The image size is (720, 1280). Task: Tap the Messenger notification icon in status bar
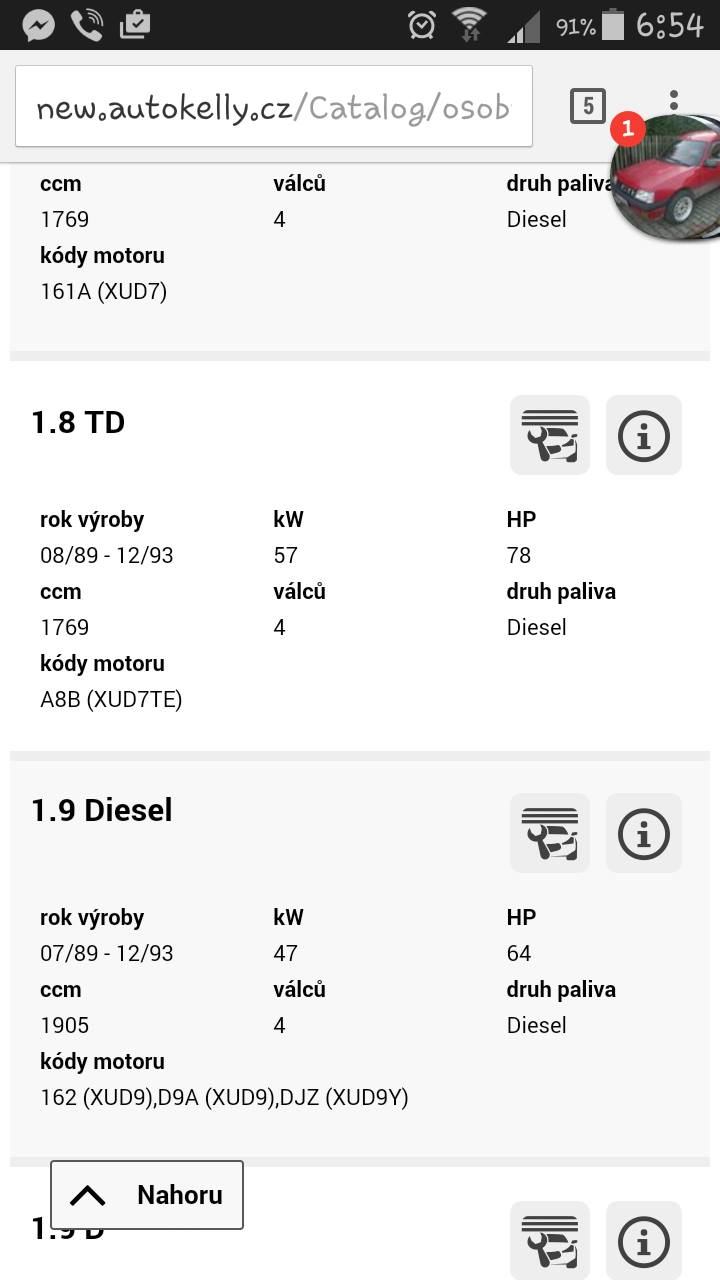(x=38, y=25)
